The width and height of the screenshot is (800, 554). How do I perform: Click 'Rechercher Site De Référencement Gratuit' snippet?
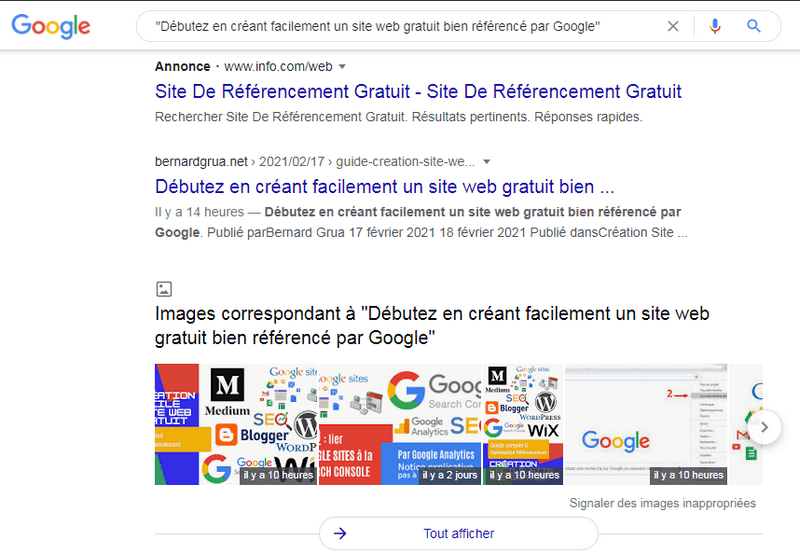pos(398,117)
